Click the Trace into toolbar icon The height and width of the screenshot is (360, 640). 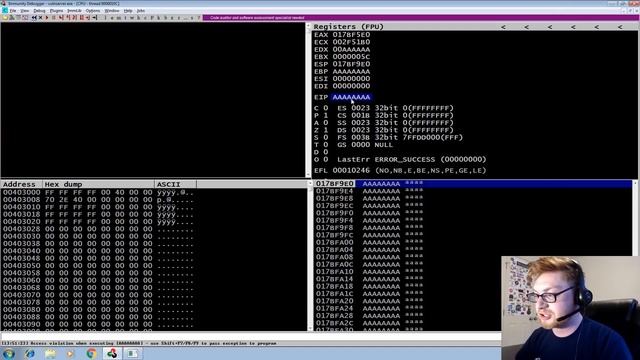75,18
